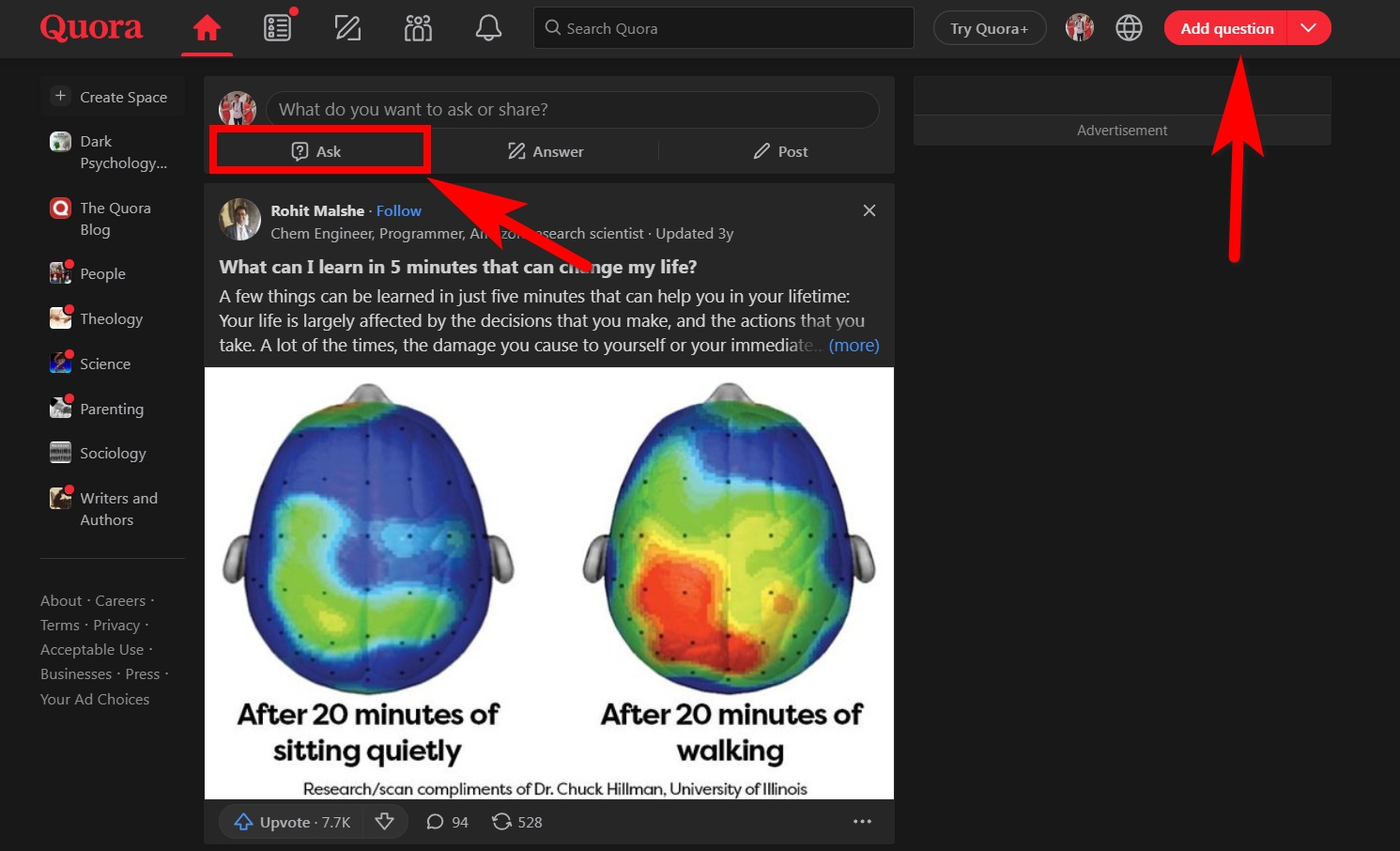The width and height of the screenshot is (1400, 851).
Task: Open the Answer requests icon
Action: 347,28
